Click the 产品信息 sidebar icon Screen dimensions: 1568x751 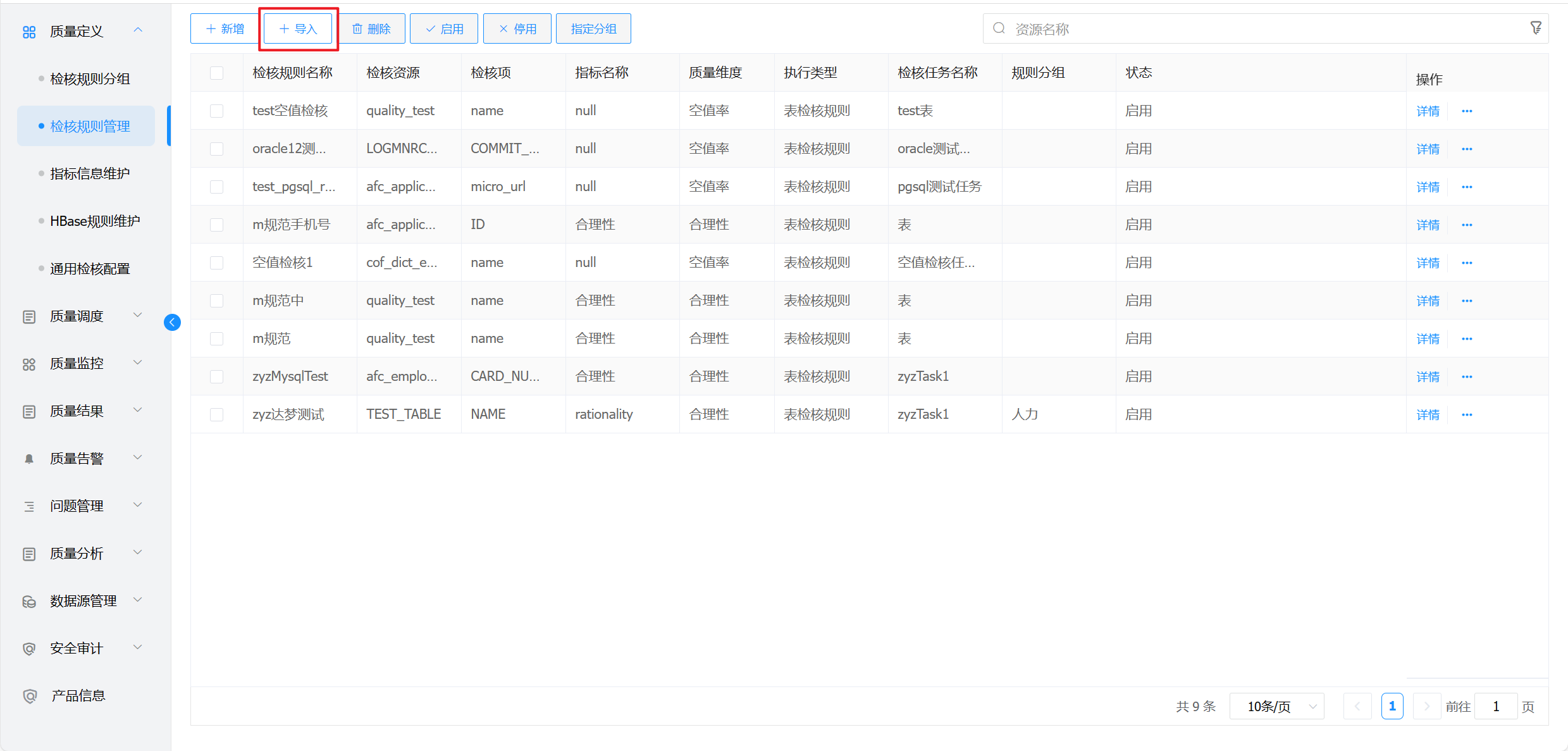[x=29, y=696]
